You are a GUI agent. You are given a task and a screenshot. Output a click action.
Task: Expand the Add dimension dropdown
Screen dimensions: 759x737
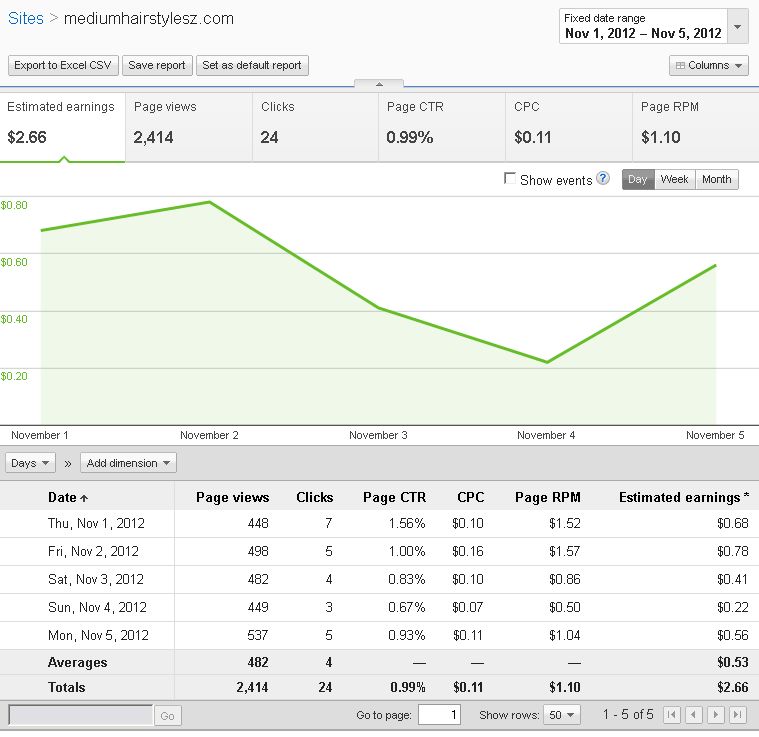click(x=130, y=463)
